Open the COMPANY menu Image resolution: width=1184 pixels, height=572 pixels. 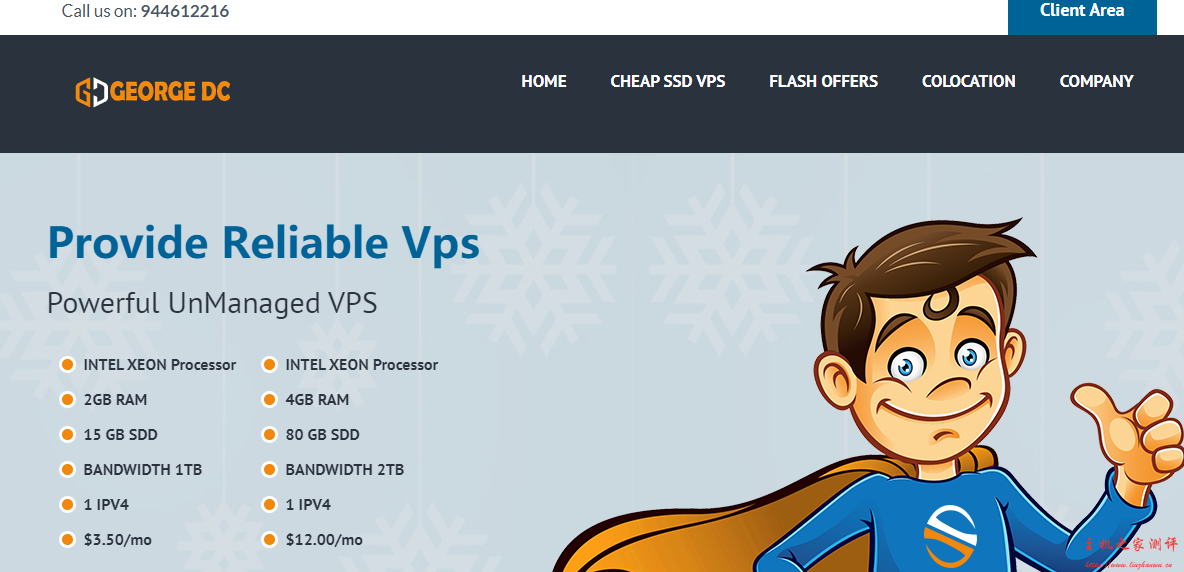(1096, 81)
